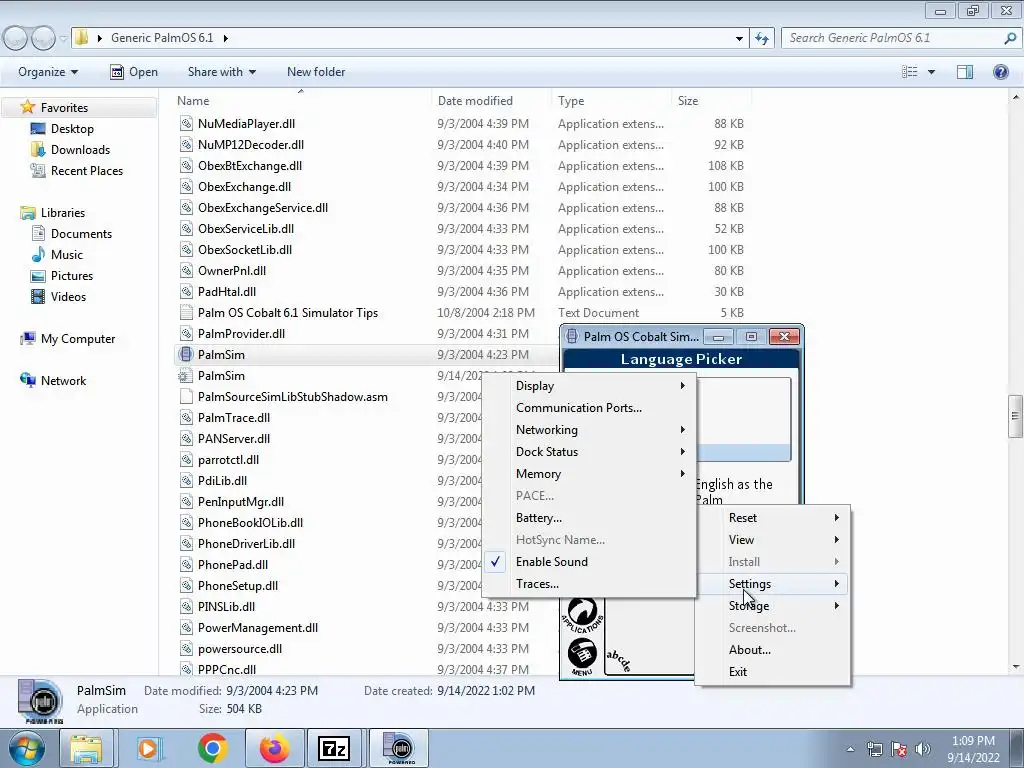1024x768 pixels.
Task: Open File Explorer from the taskbar
Action: pyautogui.click(x=86, y=749)
